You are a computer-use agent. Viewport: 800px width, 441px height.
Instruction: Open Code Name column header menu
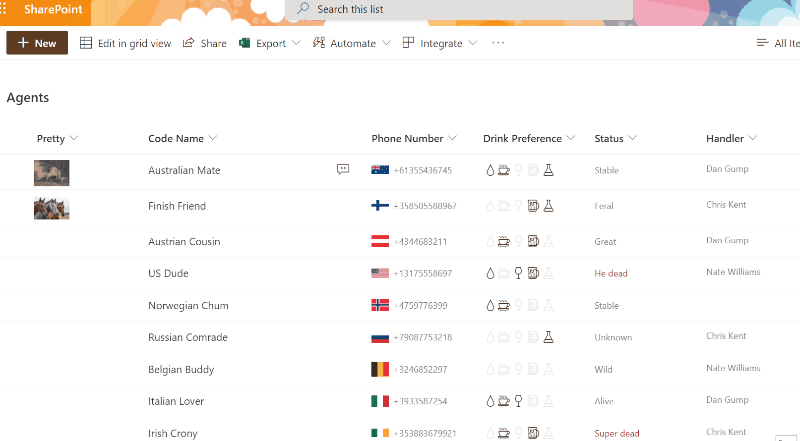coord(183,138)
